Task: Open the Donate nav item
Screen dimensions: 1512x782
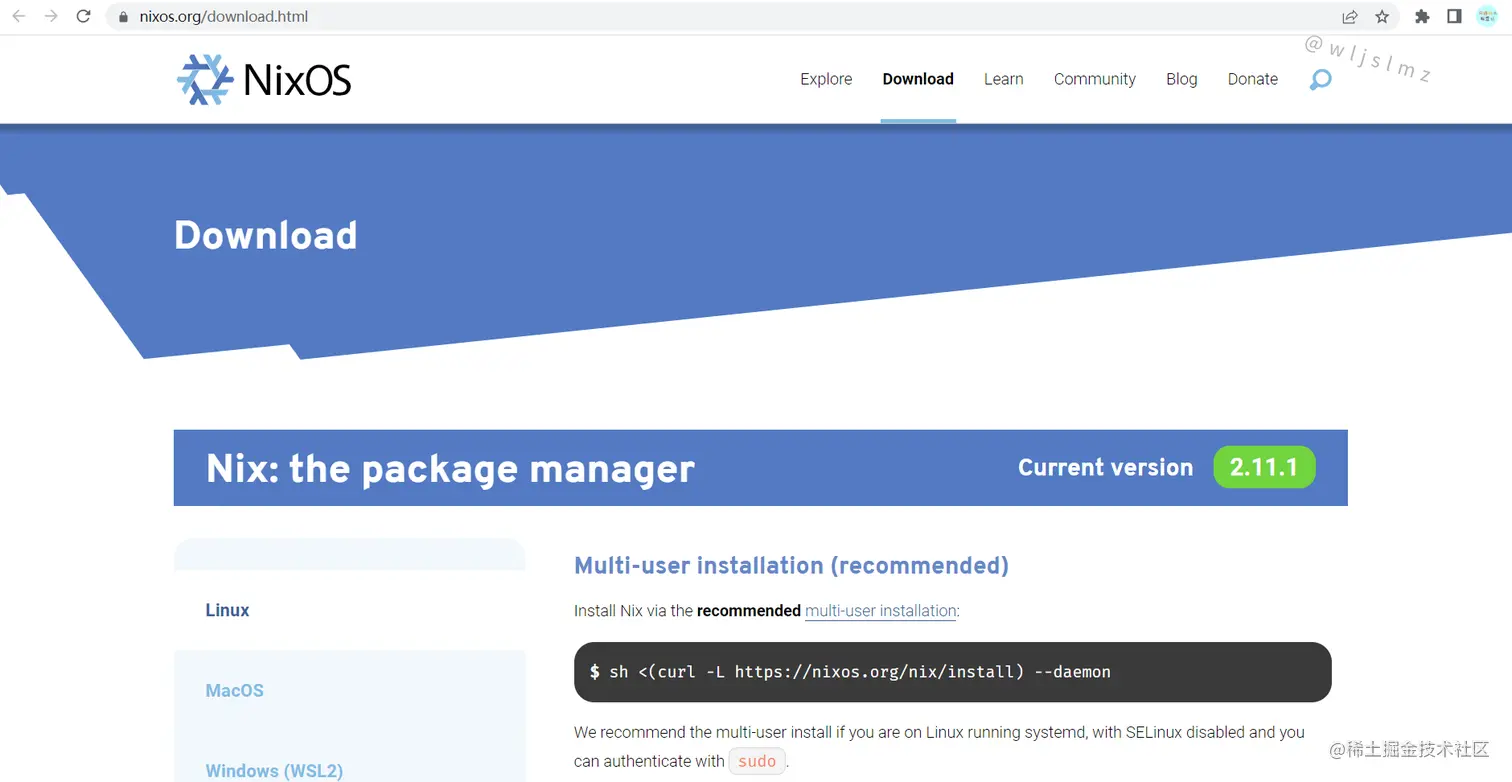Action: (x=1253, y=79)
